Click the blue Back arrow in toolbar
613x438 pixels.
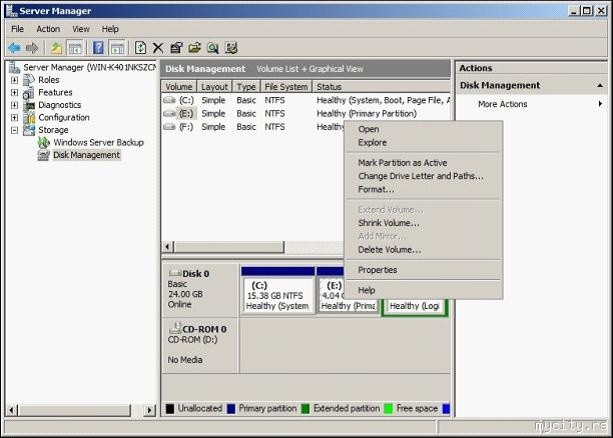[x=14, y=48]
